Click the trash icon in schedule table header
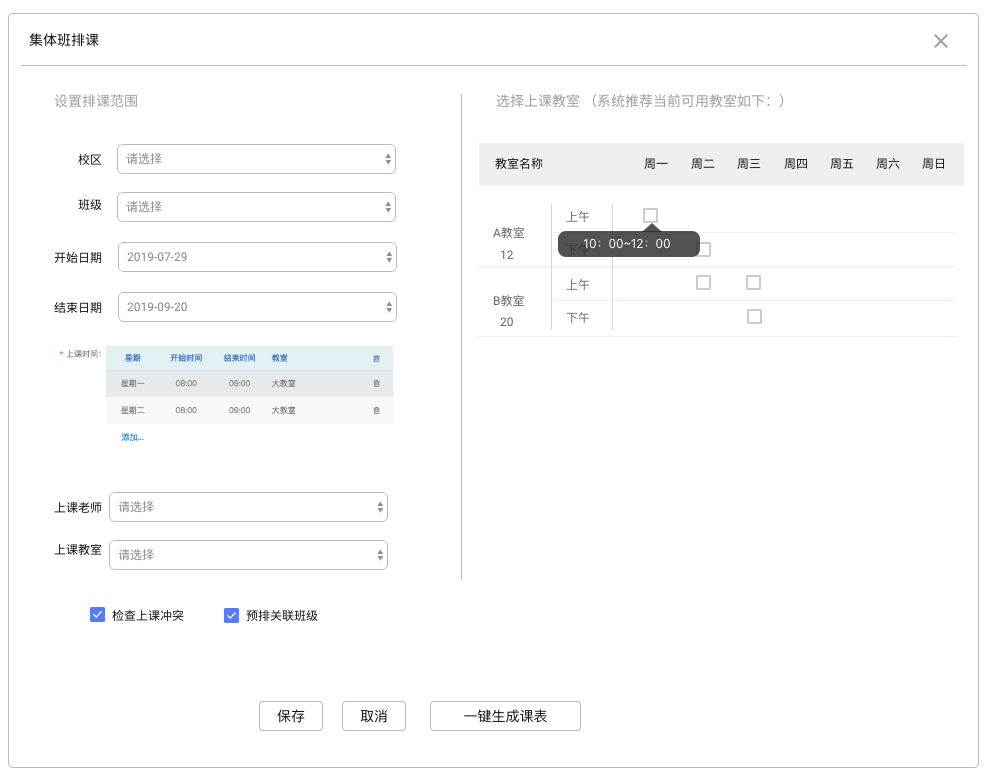Viewport: 992px width, 776px height. click(x=376, y=358)
